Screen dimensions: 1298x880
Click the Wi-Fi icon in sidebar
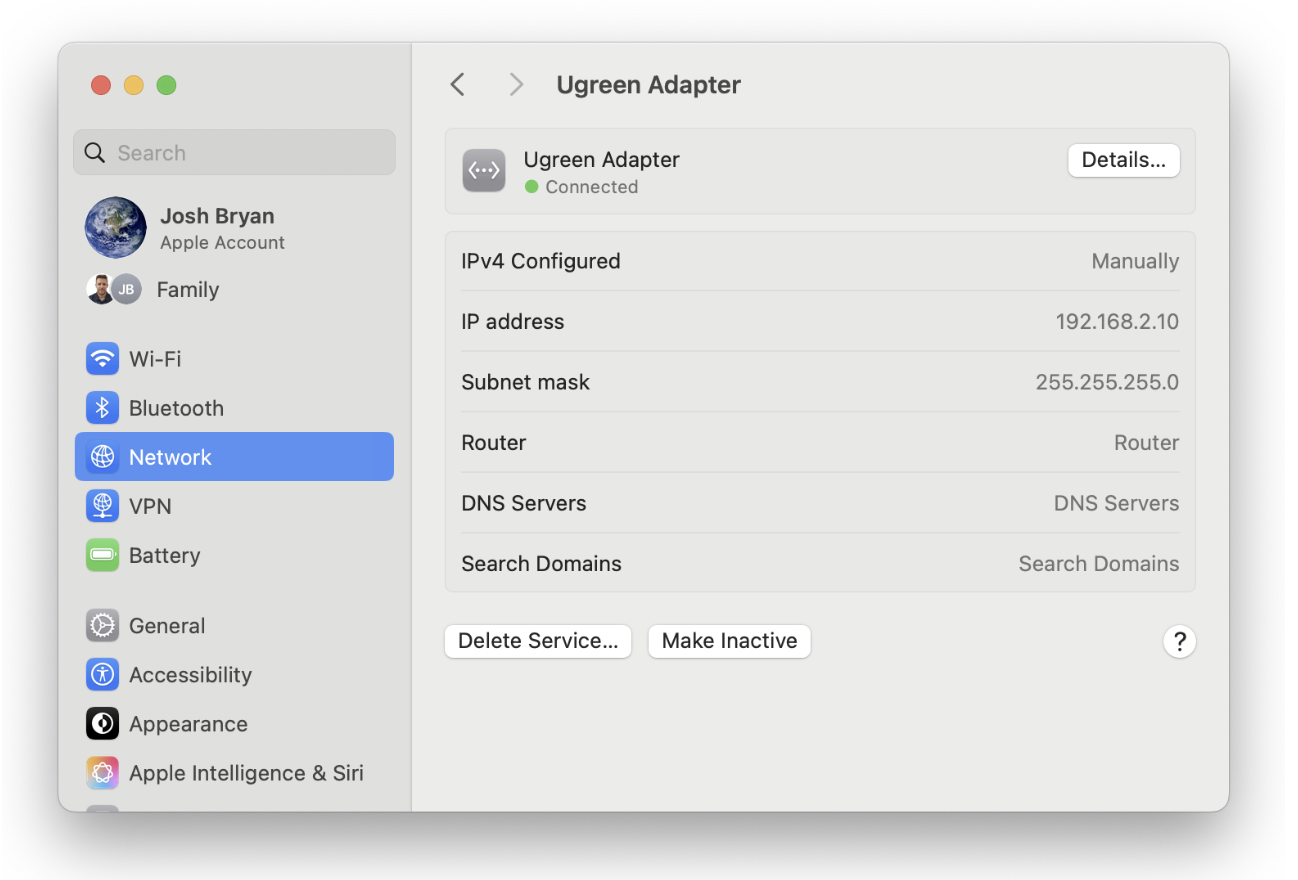click(x=102, y=359)
